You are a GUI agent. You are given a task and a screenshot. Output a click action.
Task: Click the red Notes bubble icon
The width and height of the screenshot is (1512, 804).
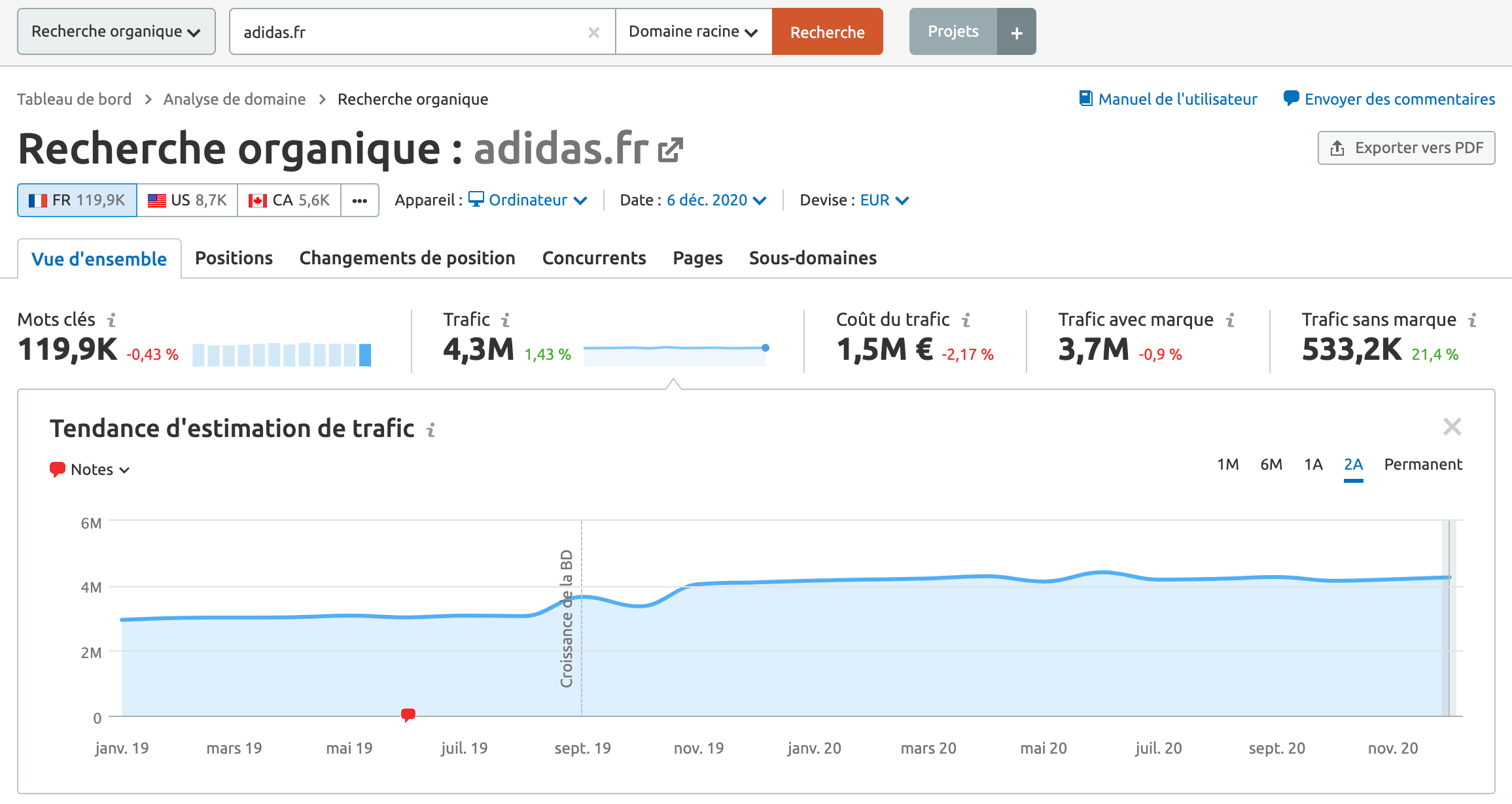[58, 469]
